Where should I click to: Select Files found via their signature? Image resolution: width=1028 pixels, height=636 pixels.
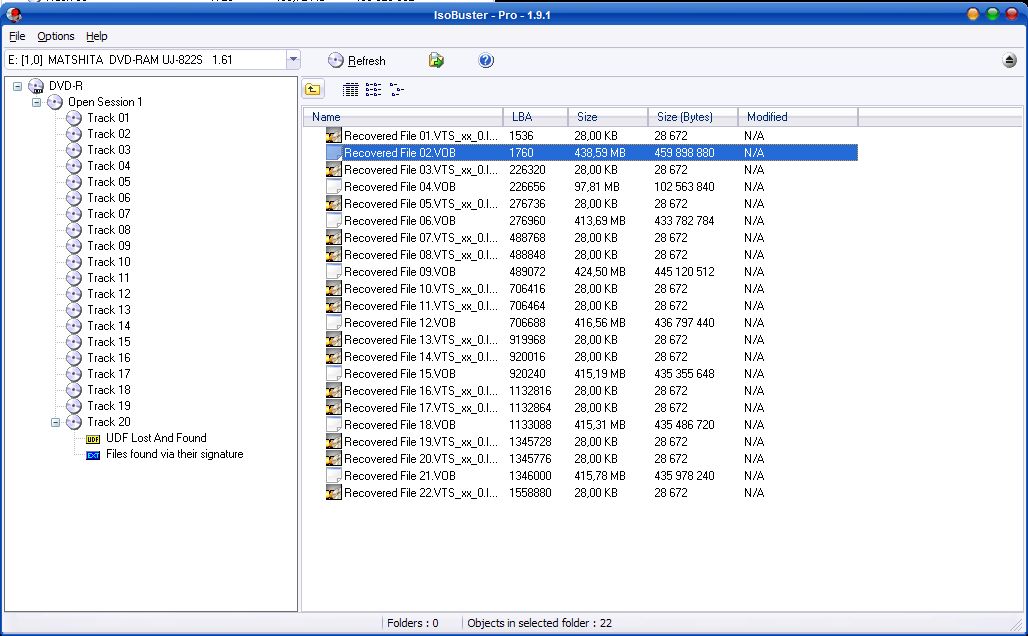[x=174, y=454]
